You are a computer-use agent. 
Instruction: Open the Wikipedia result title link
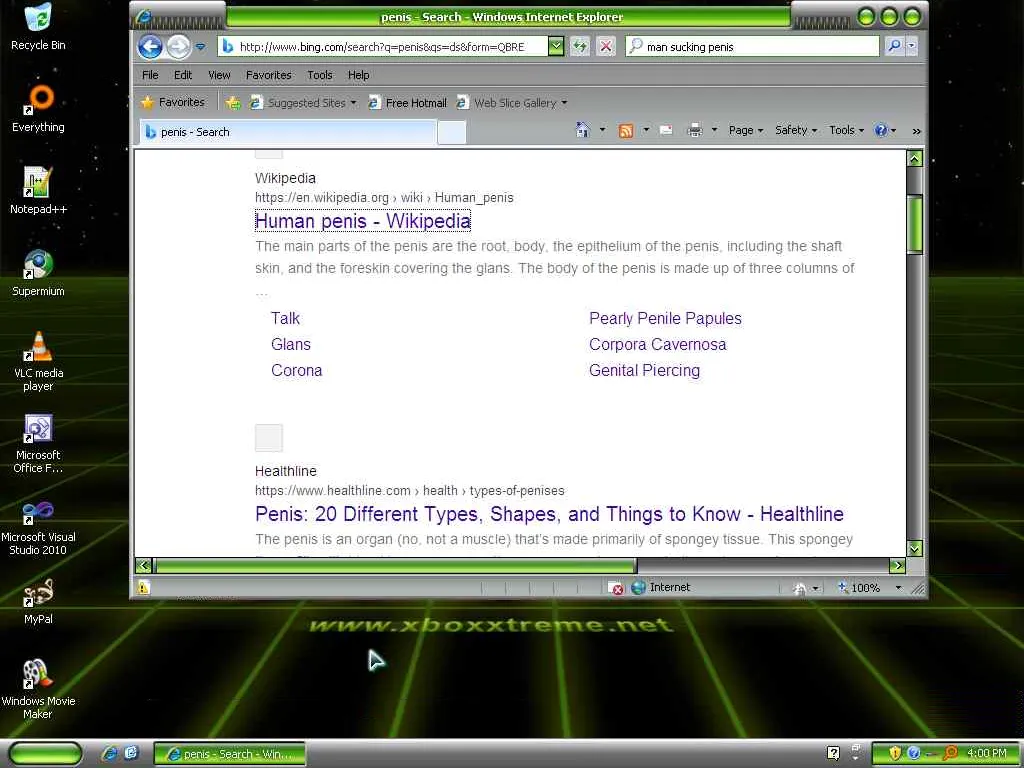click(362, 221)
